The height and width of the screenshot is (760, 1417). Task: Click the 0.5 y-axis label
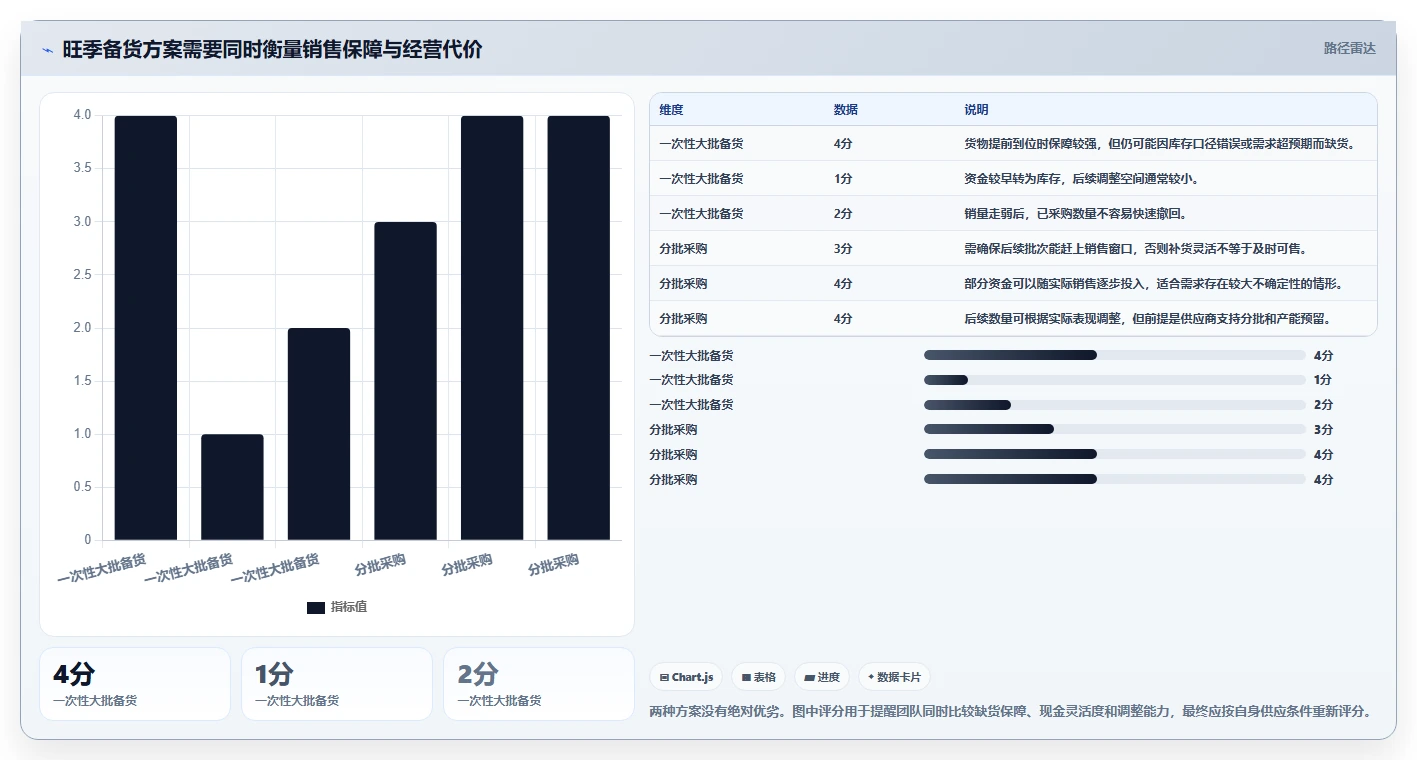[x=82, y=487]
